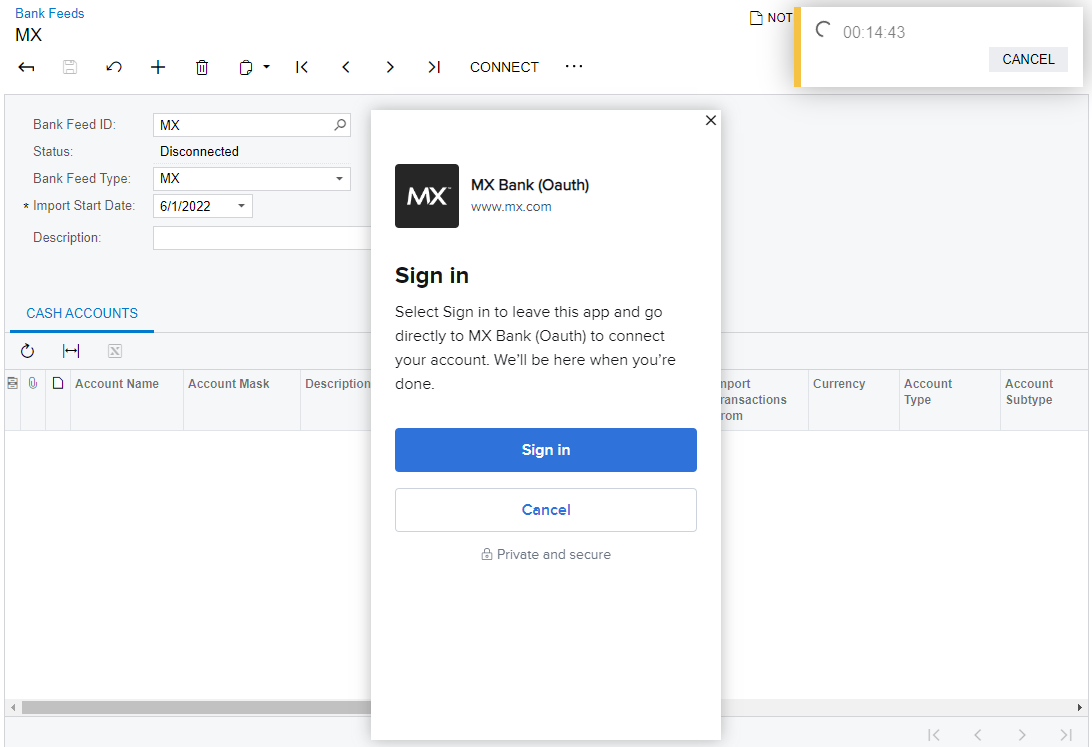1092x747 pixels.
Task: Go to the first grid page
Action: pyautogui.click(x=934, y=734)
